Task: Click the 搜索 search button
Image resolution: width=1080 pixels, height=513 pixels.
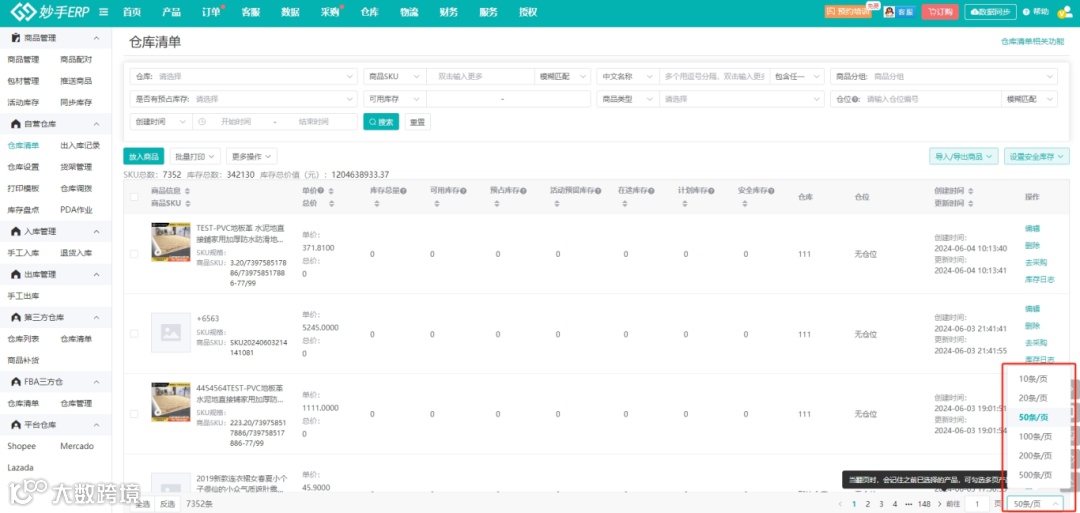Action: pos(381,122)
